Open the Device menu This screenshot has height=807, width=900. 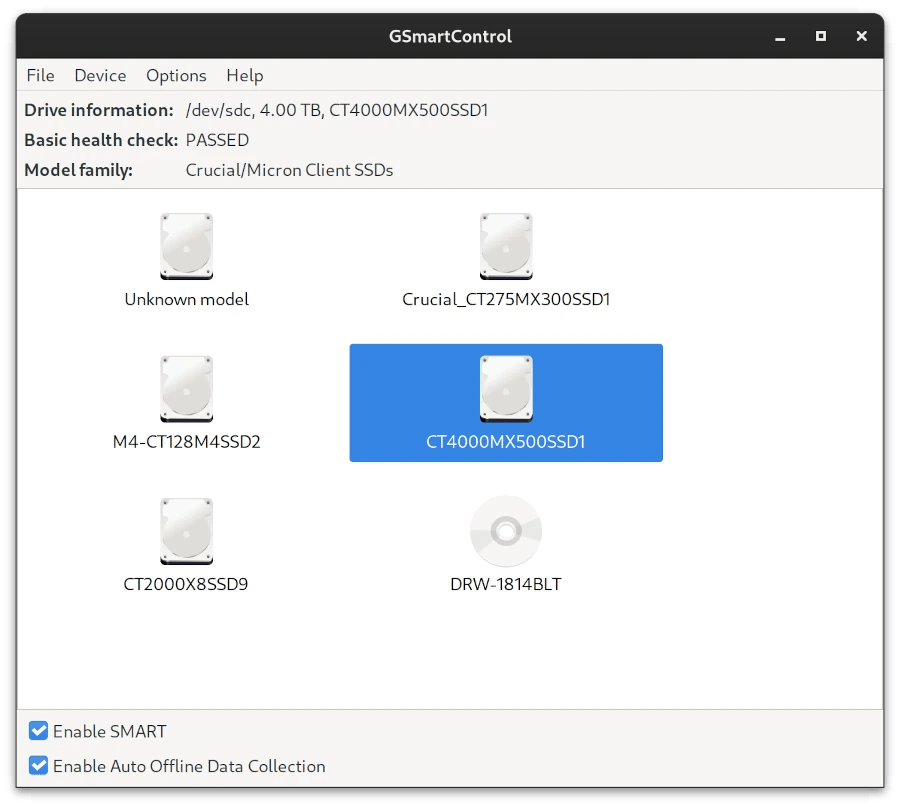(100, 75)
